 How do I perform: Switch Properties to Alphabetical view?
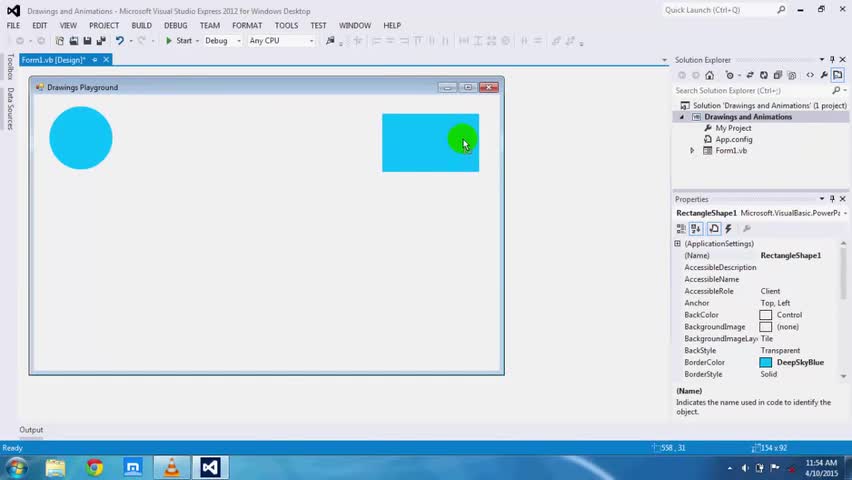click(x=696, y=229)
